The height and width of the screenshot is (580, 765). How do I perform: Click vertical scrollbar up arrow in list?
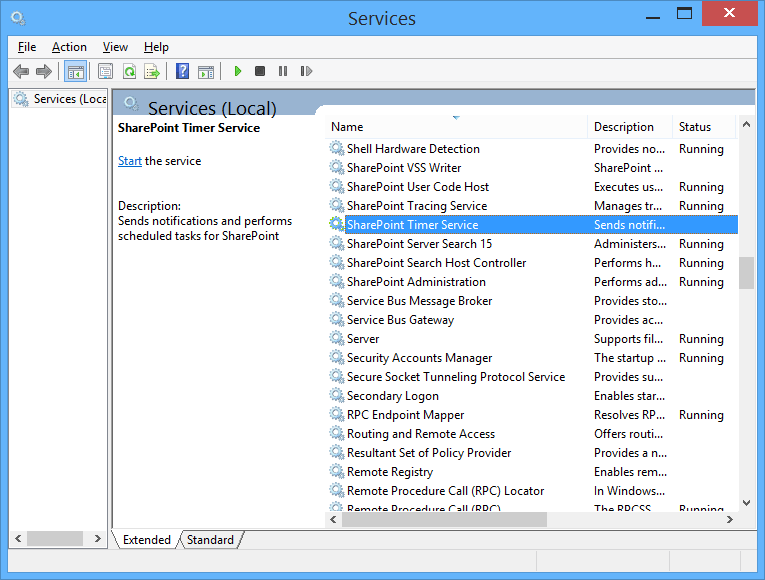[x=746, y=124]
